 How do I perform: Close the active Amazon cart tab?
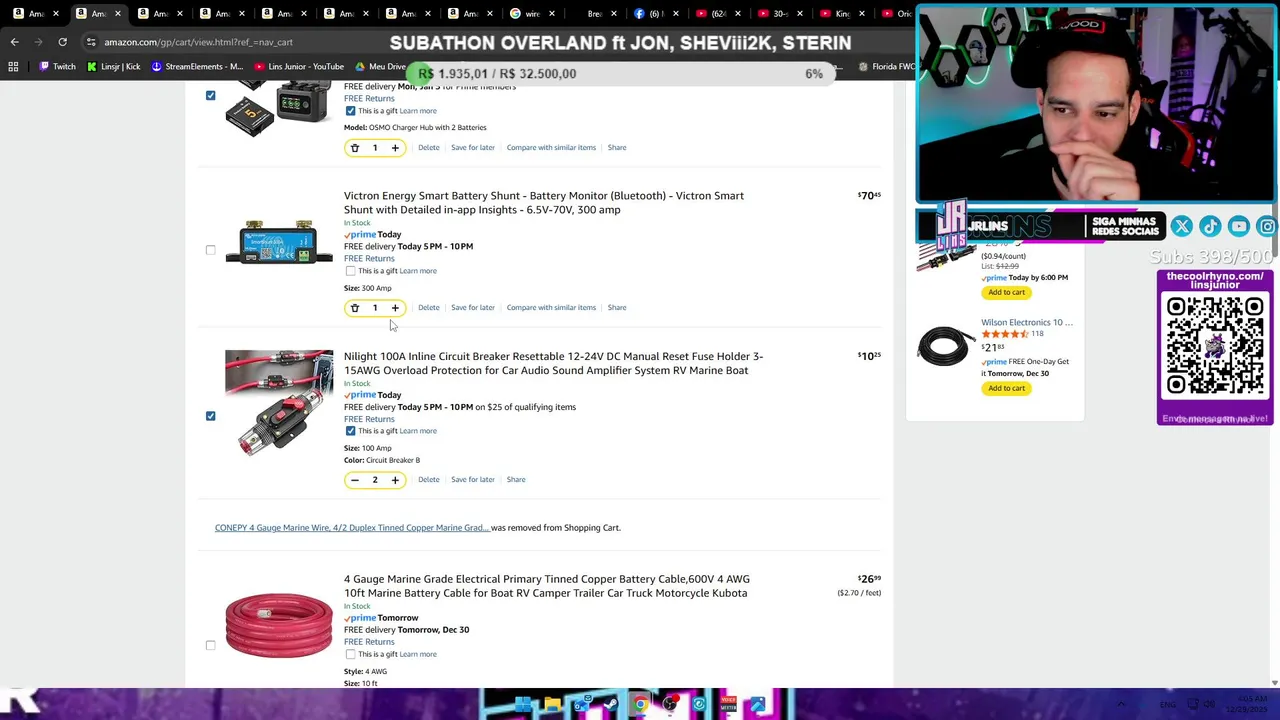(x=118, y=14)
